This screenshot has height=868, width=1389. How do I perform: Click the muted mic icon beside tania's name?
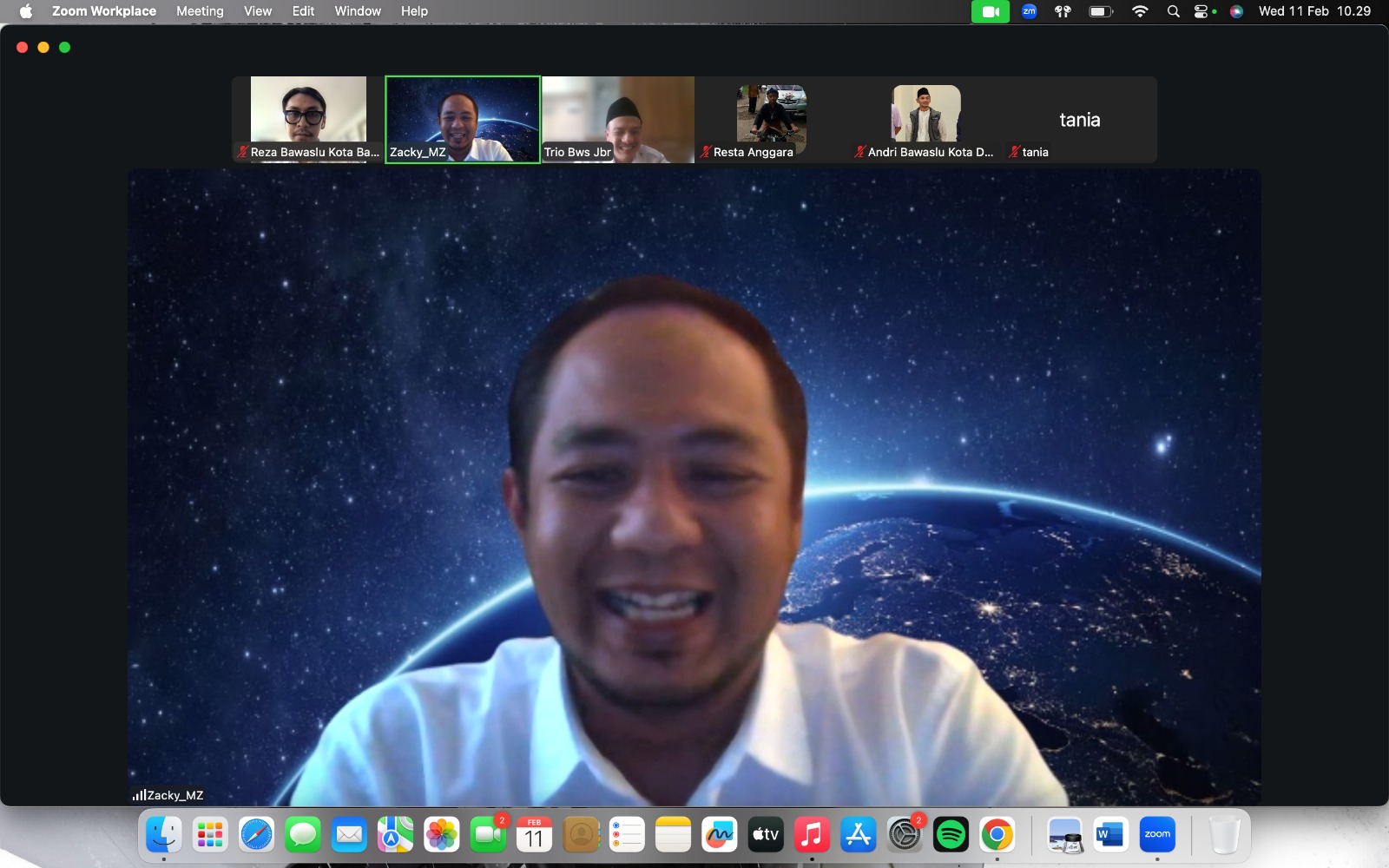(x=1014, y=152)
